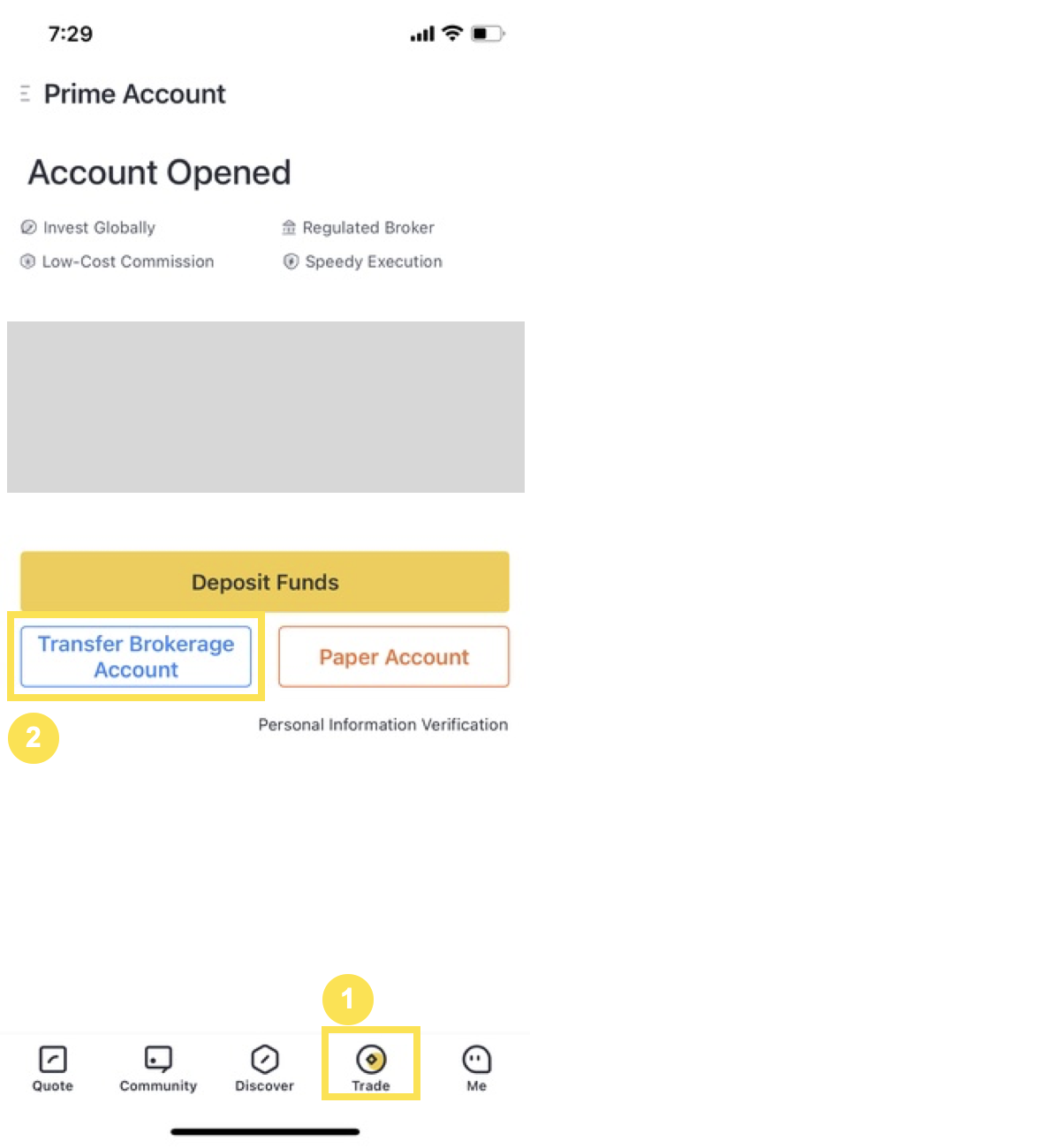Tap the Regulated Broker text
The width and height of the screenshot is (1060, 1148).
pyautogui.click(x=368, y=228)
